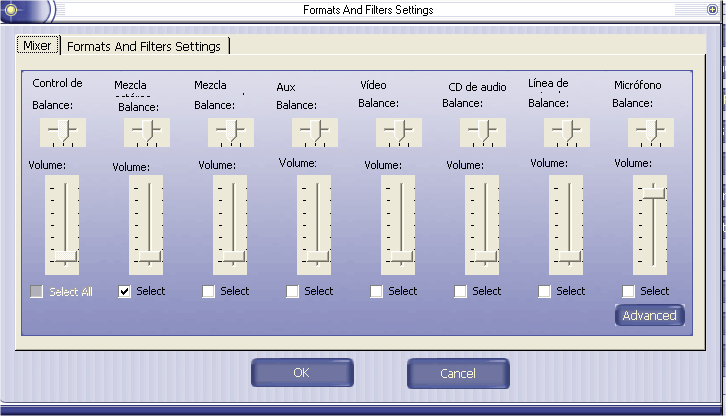The image size is (726, 416).
Task: Click the CD de audio volume slider
Action: point(482,225)
